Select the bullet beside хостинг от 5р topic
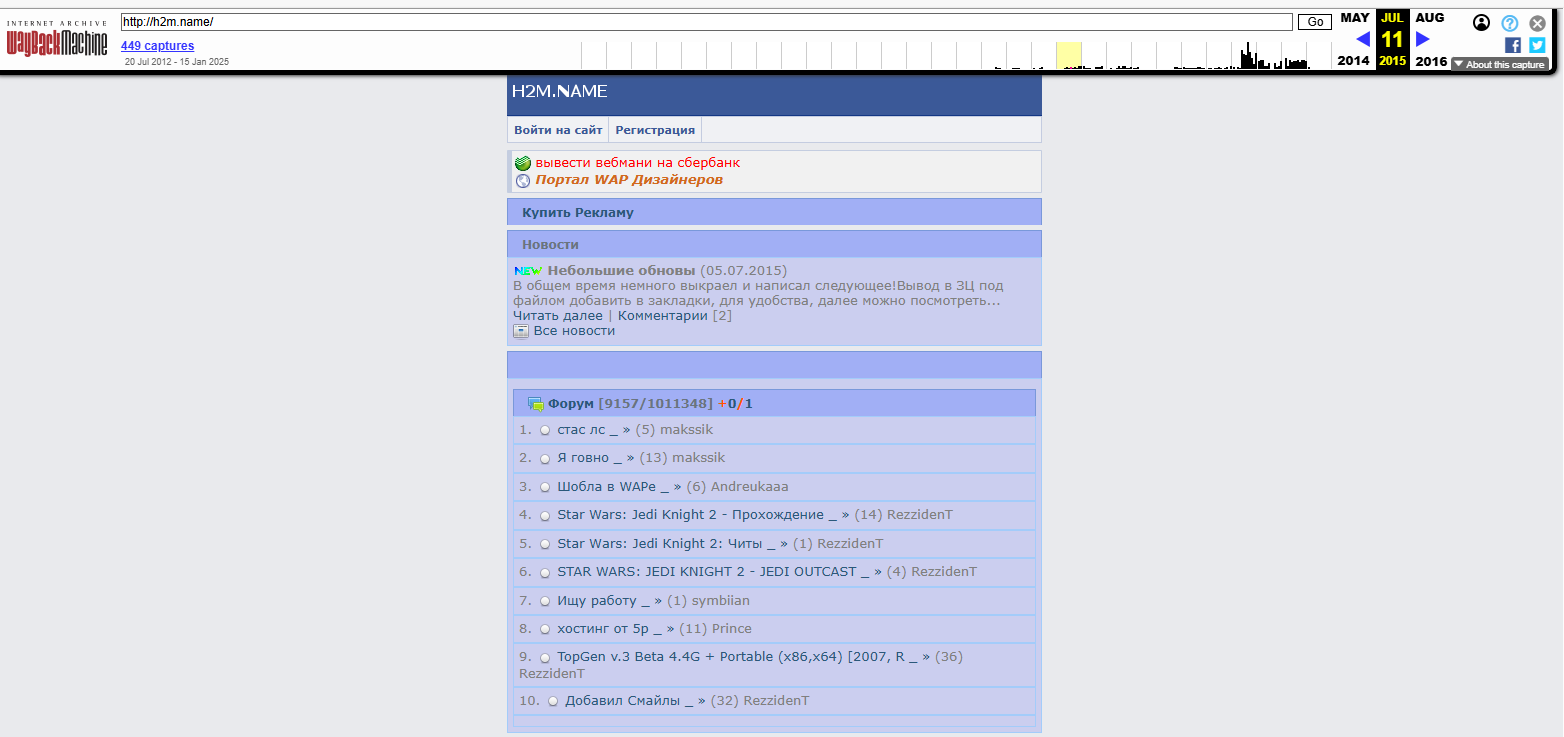Image resolution: width=1564 pixels, height=737 pixels. [x=545, y=630]
